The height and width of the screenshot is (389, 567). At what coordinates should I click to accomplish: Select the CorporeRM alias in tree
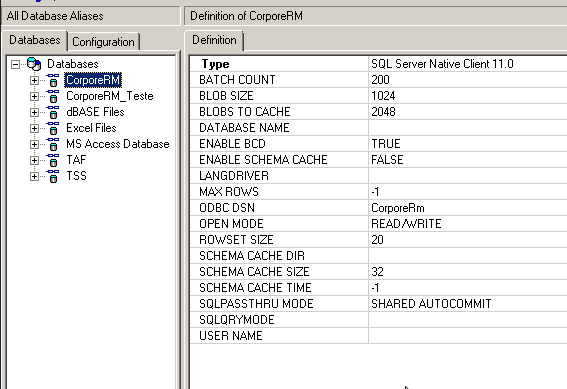(93, 80)
